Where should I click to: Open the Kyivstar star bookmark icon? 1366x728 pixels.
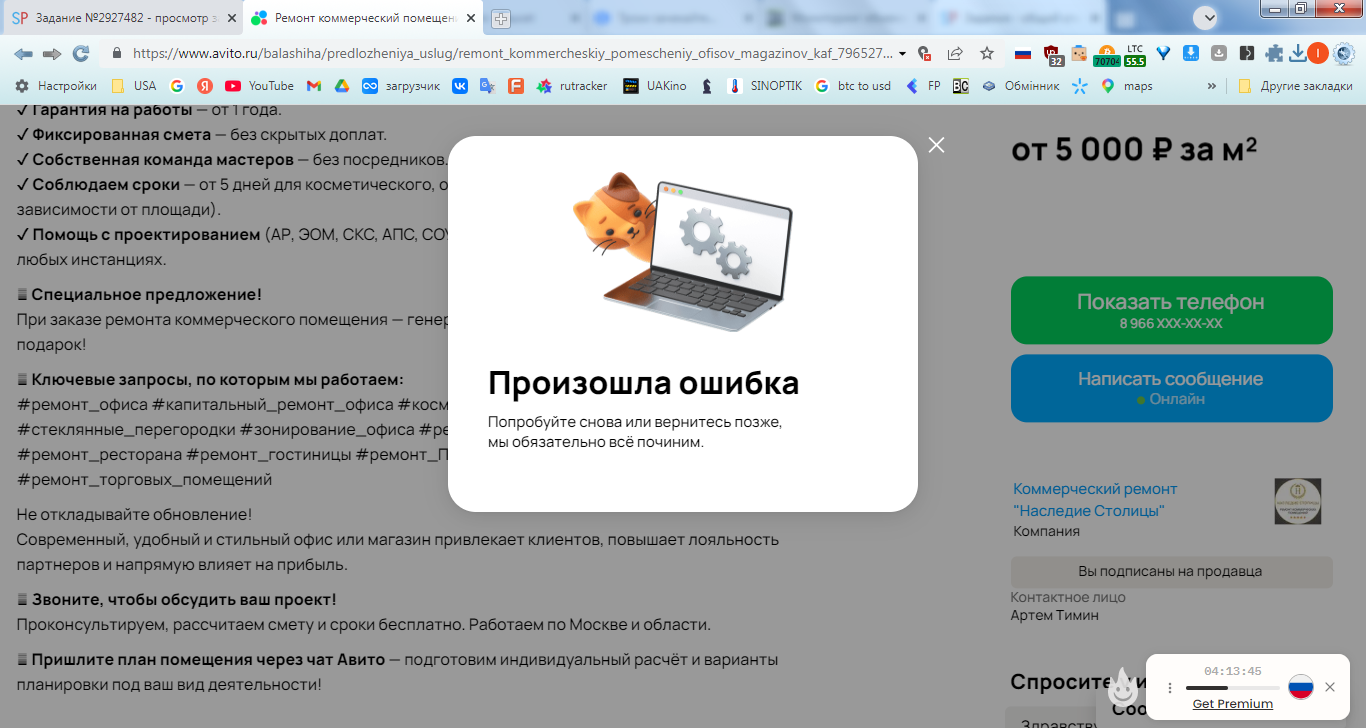[1080, 86]
